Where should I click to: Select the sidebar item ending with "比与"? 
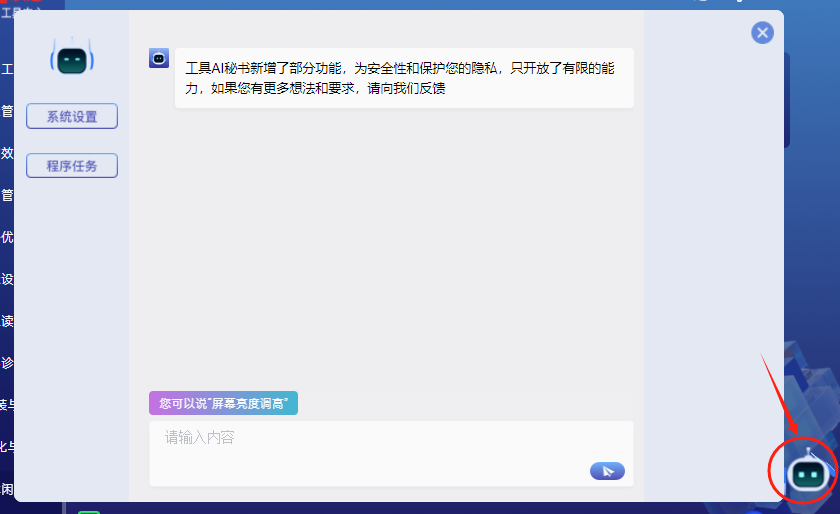tap(6, 447)
